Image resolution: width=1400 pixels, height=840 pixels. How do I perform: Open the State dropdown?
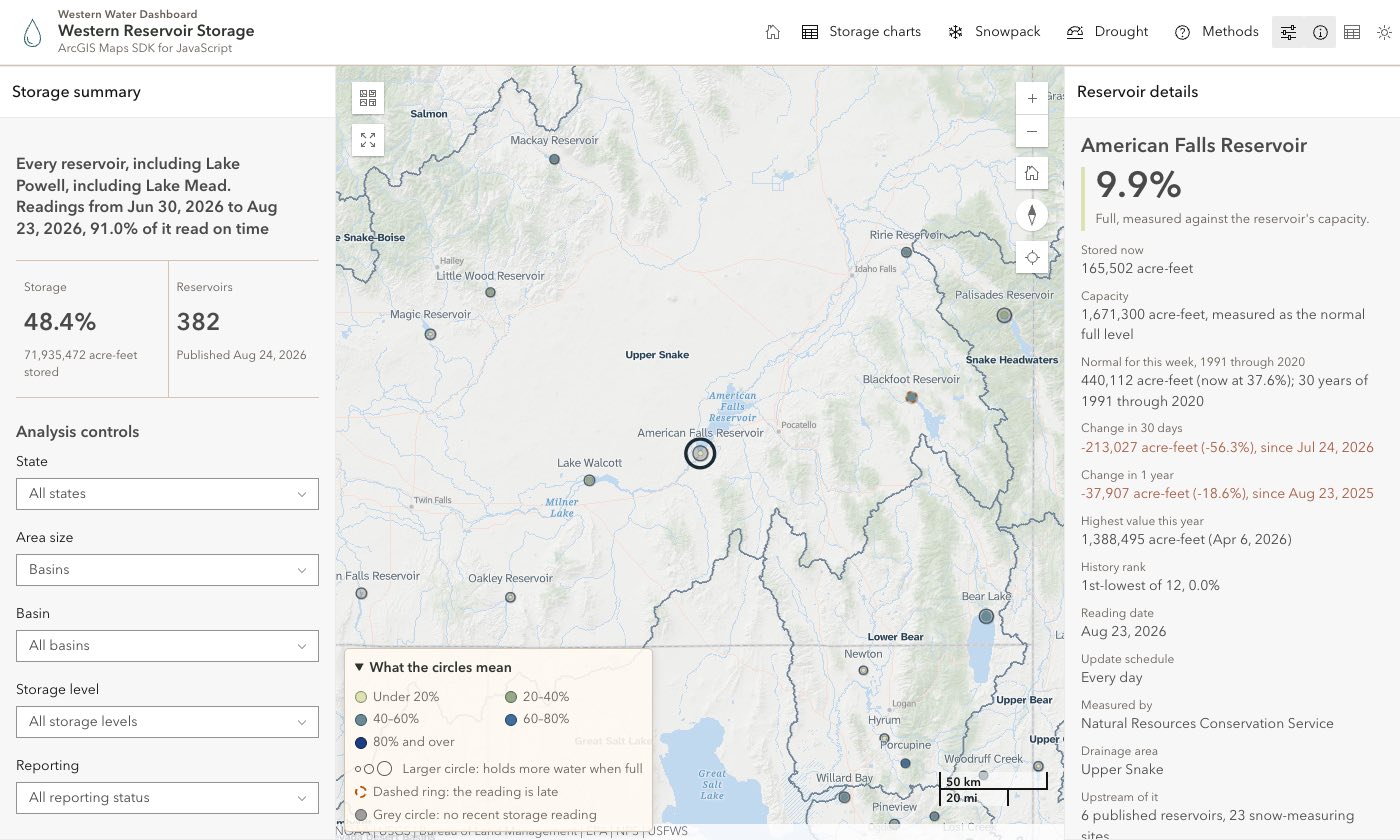click(x=167, y=493)
